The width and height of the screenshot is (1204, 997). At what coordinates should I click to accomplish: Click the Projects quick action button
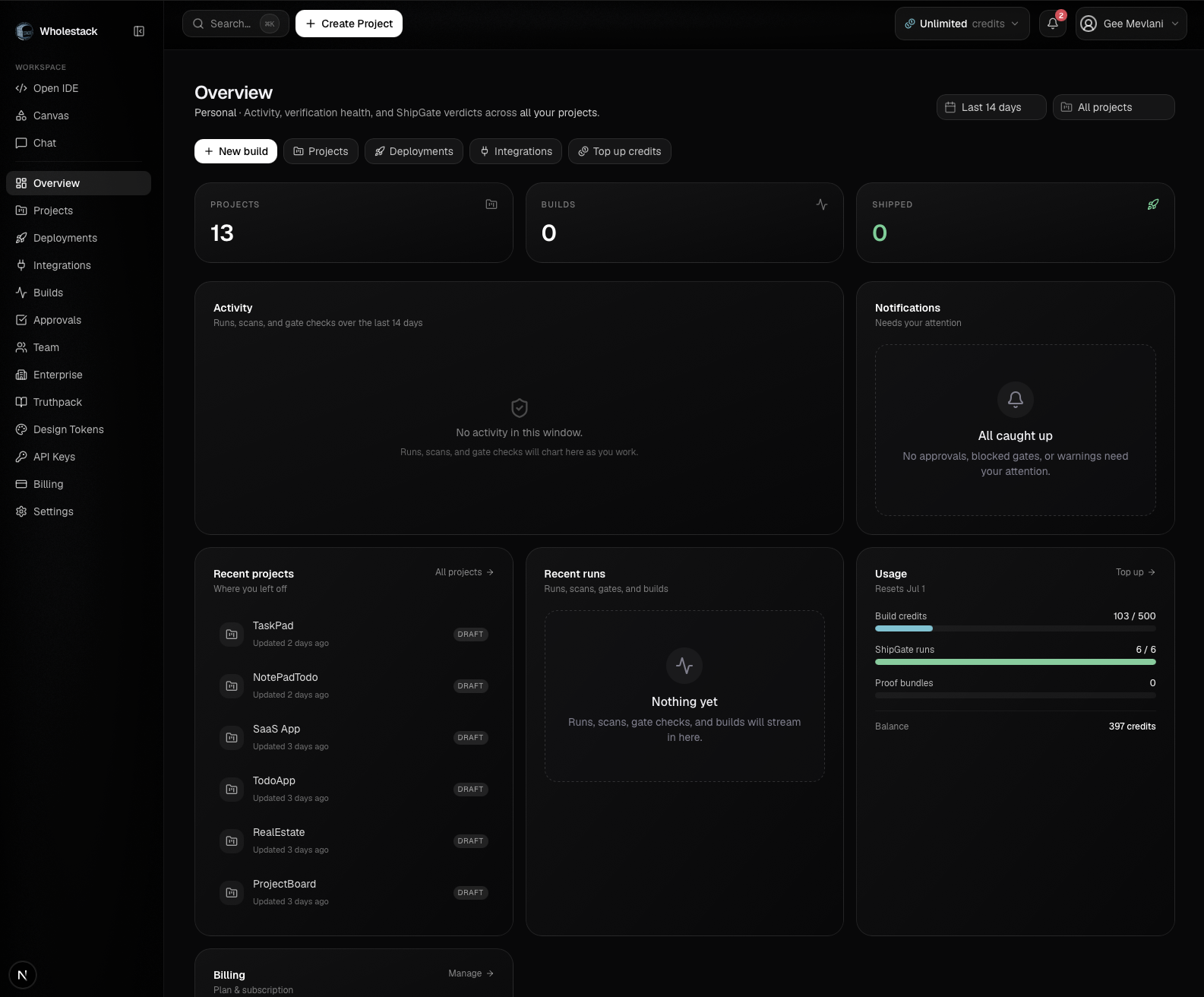click(x=321, y=151)
